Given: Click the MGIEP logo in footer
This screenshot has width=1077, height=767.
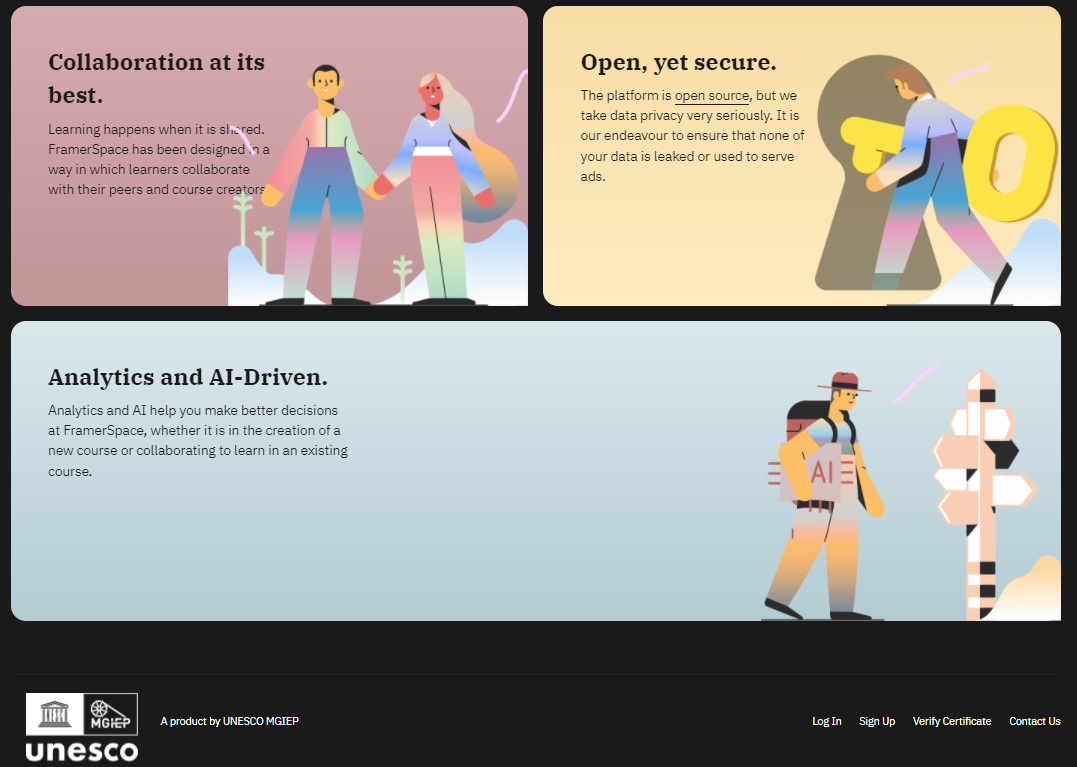Looking at the screenshot, I should point(110,714).
